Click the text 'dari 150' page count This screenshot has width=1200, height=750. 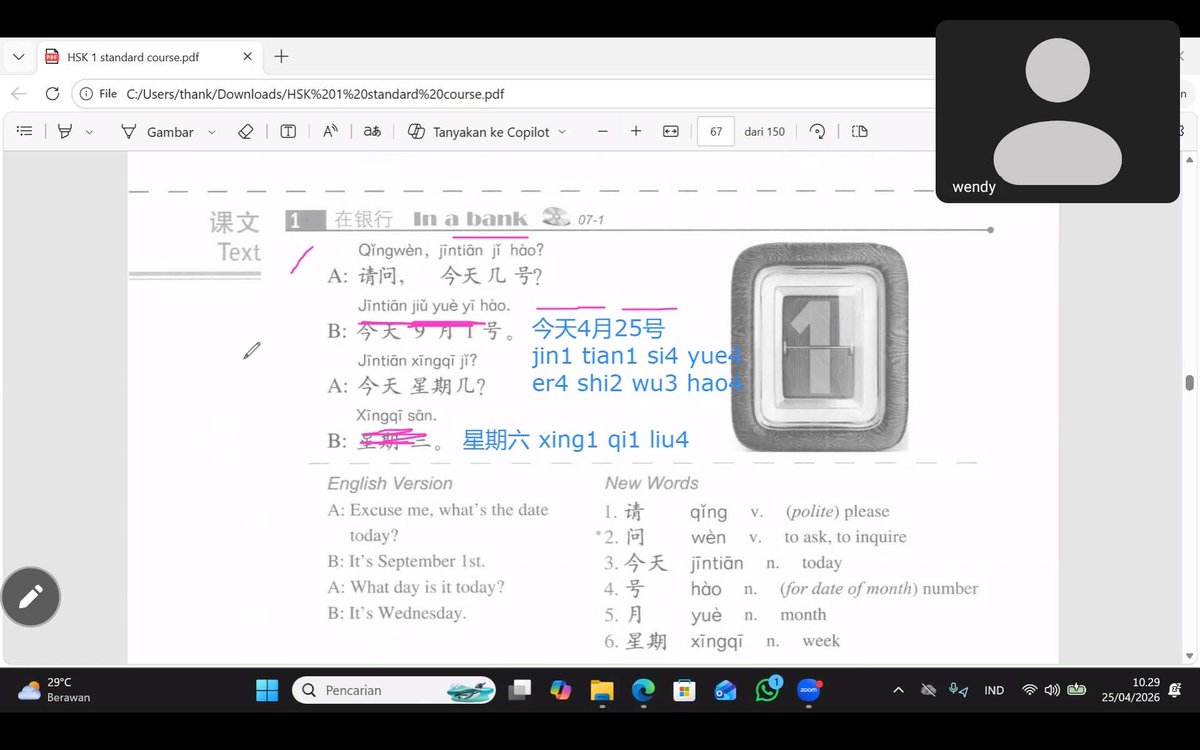[765, 132]
